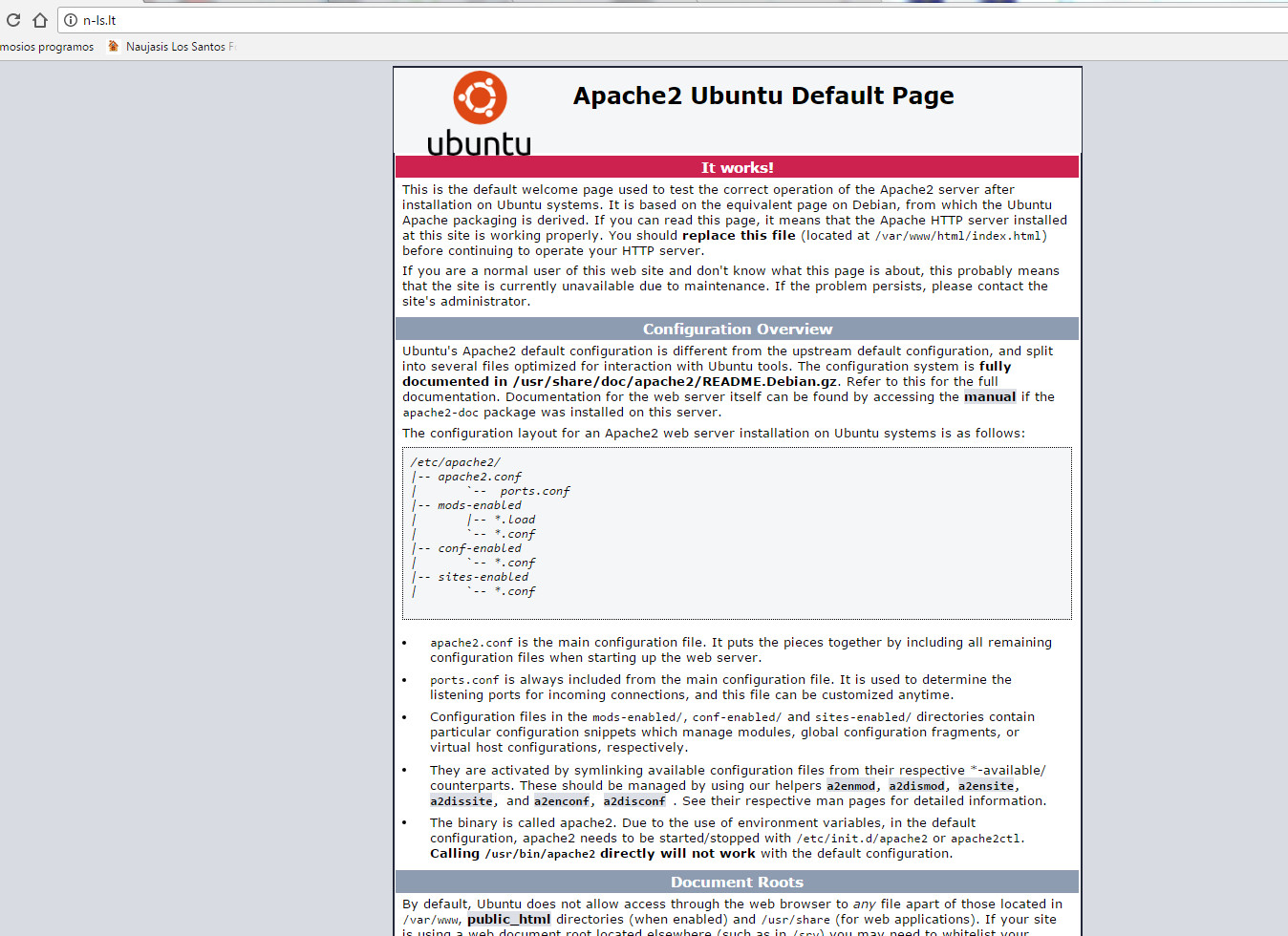Click 'mods-enabled' in the layout tree

coord(480,505)
